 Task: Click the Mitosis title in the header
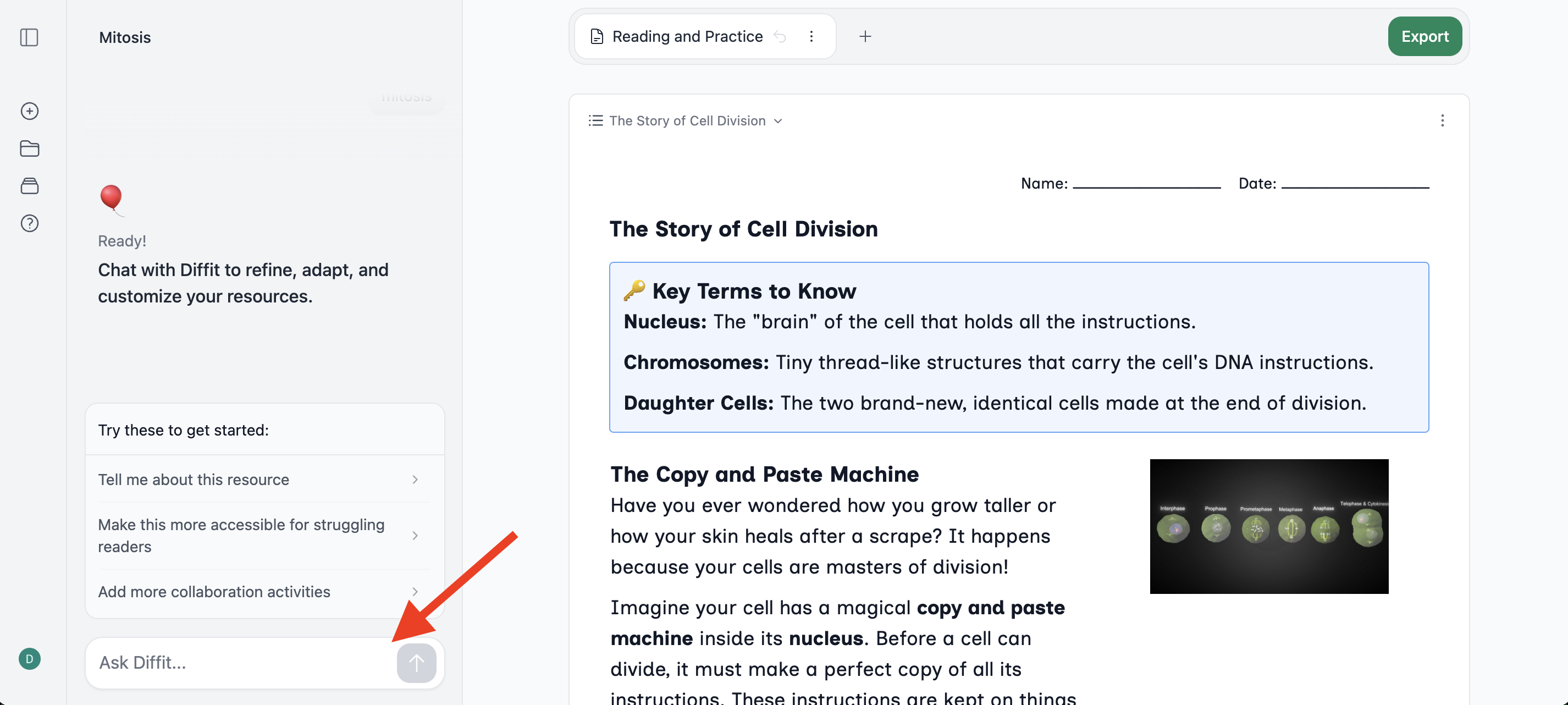click(125, 37)
